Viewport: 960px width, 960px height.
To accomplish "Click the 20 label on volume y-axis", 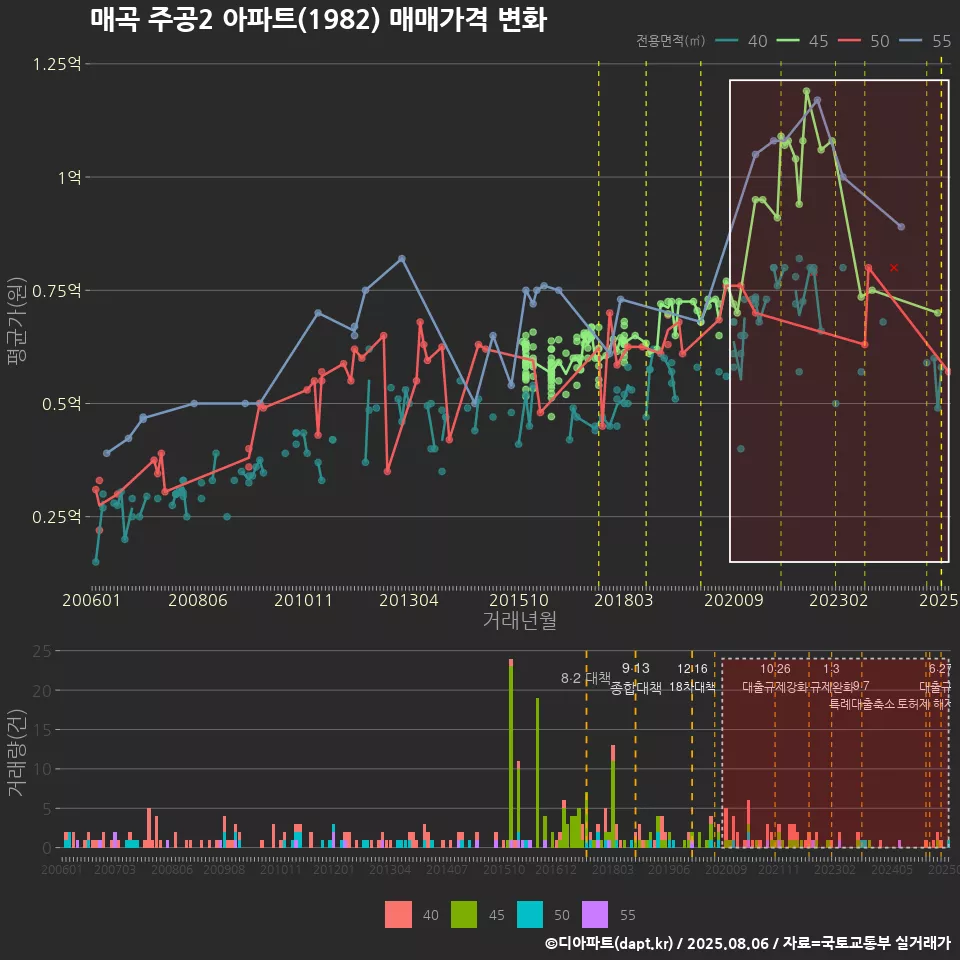I will click(42, 691).
